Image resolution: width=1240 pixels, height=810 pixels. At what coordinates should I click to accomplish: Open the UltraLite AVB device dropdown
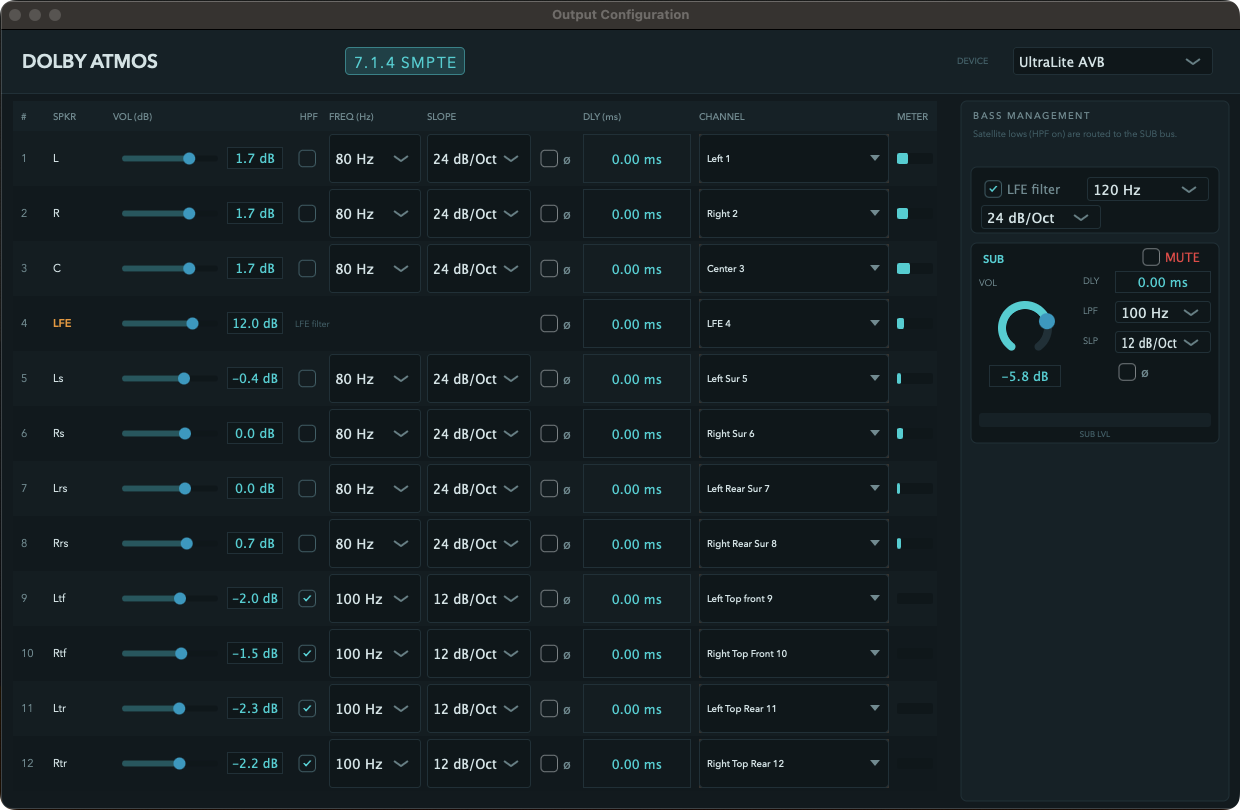click(x=1112, y=61)
